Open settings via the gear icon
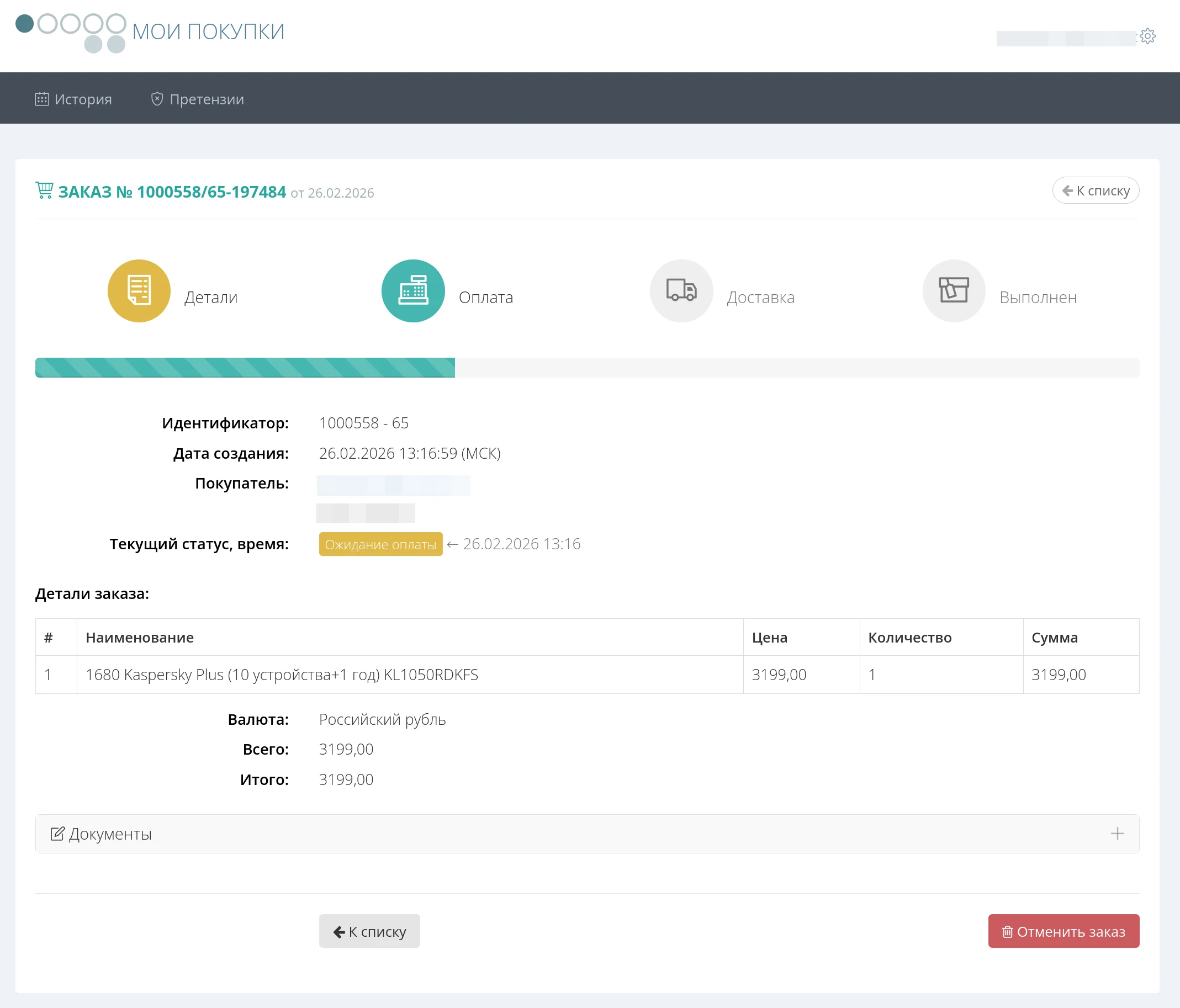This screenshot has height=1008, width=1180. [x=1147, y=36]
